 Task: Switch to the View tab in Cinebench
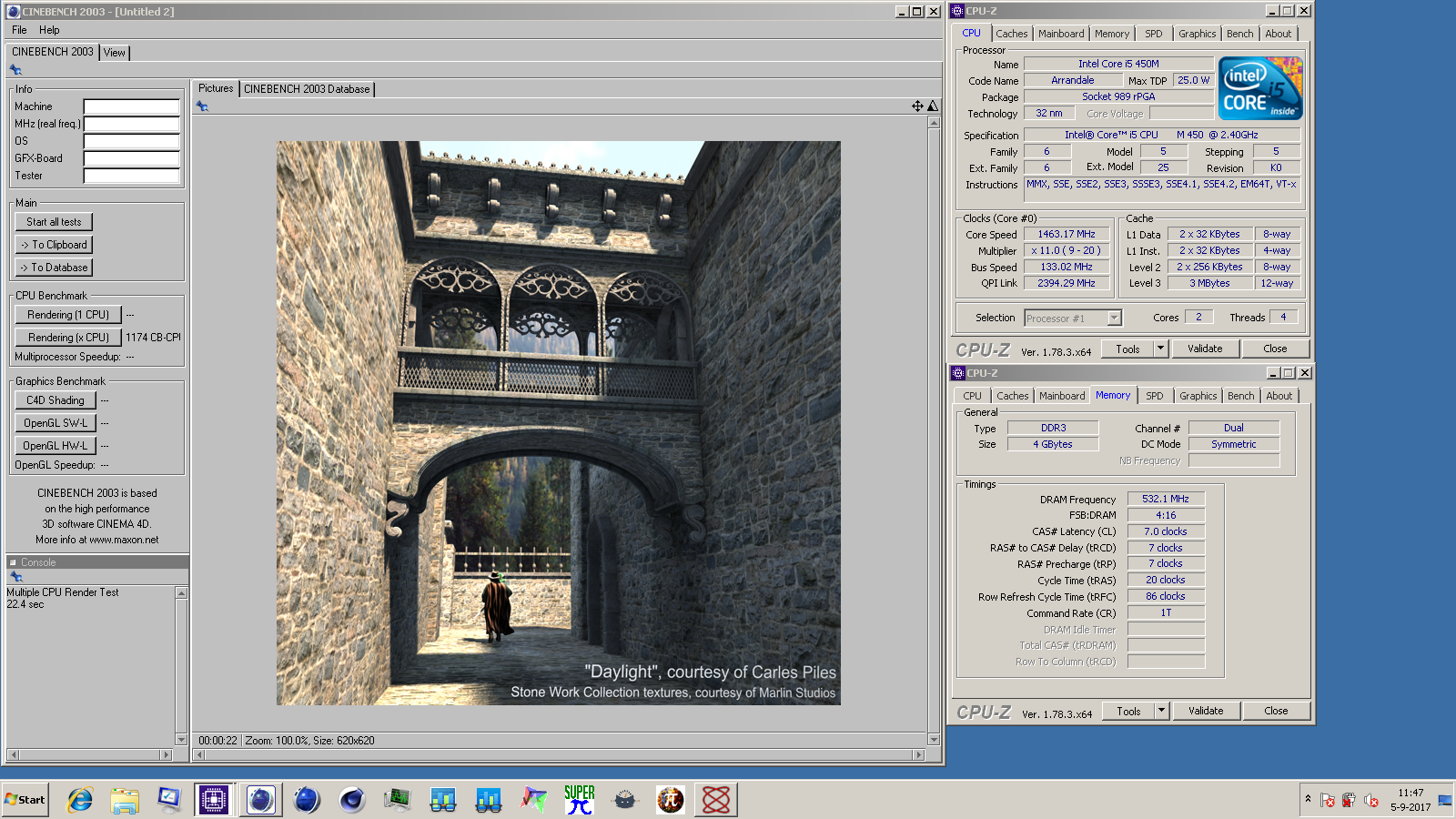[x=115, y=53]
